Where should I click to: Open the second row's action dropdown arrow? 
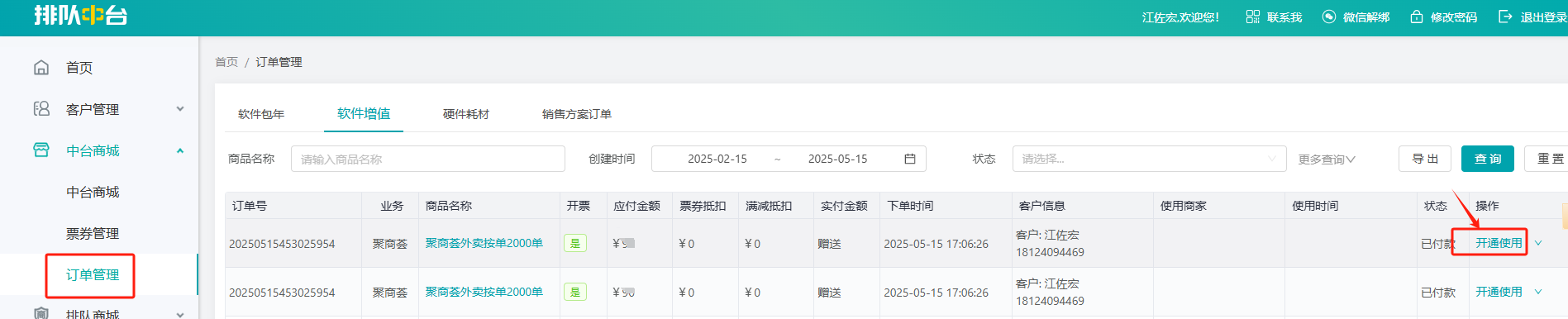(x=1538, y=292)
